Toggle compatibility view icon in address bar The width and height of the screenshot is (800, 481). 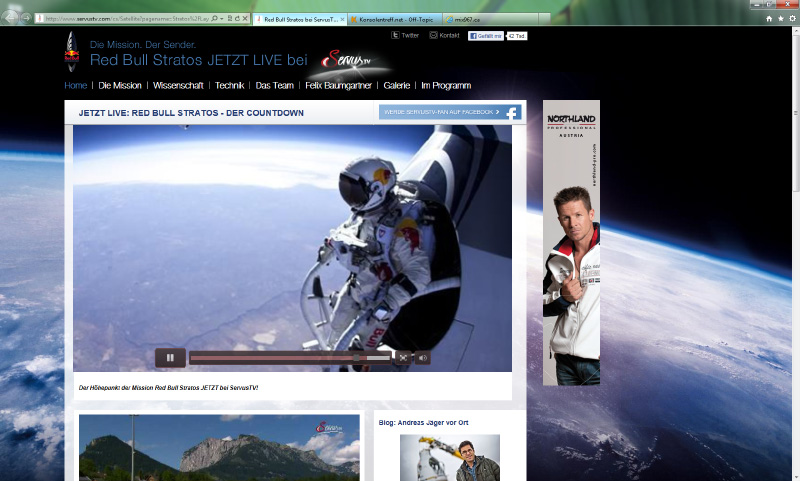[230, 18]
